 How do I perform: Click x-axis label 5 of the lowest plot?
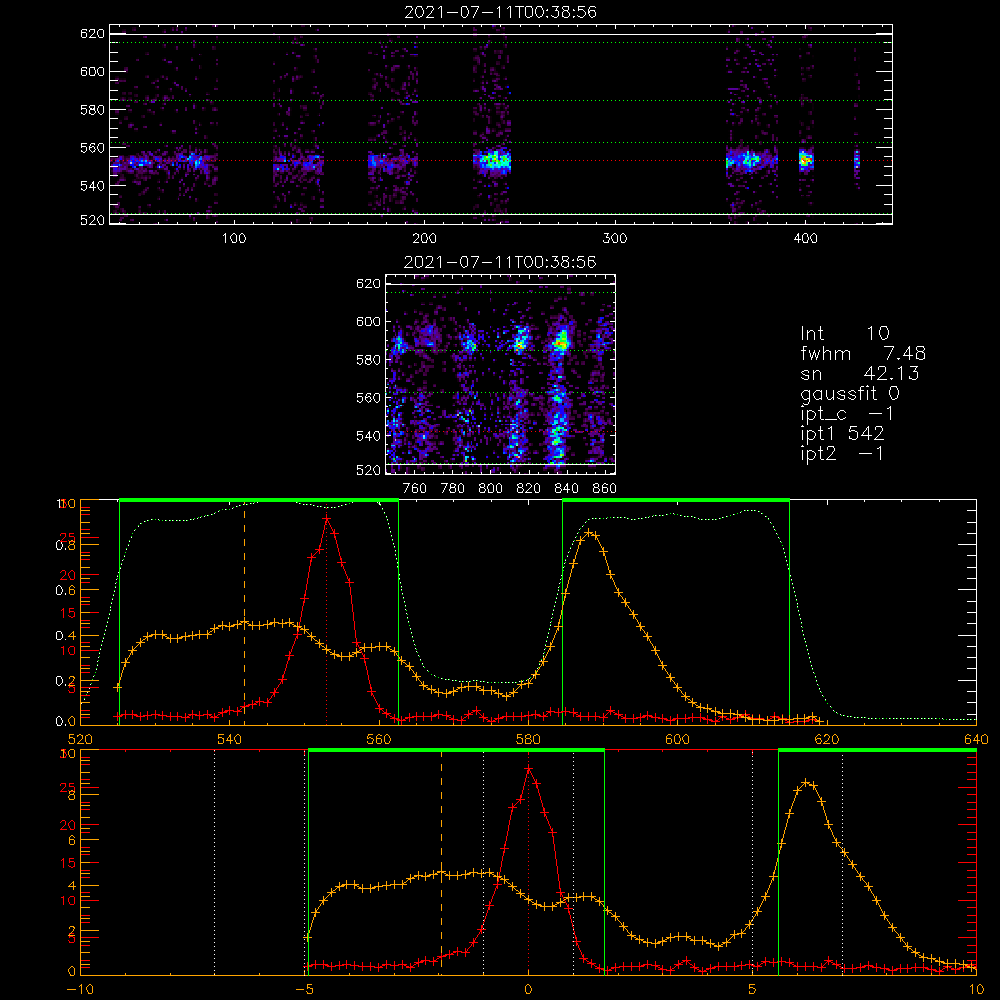[x=753, y=989]
